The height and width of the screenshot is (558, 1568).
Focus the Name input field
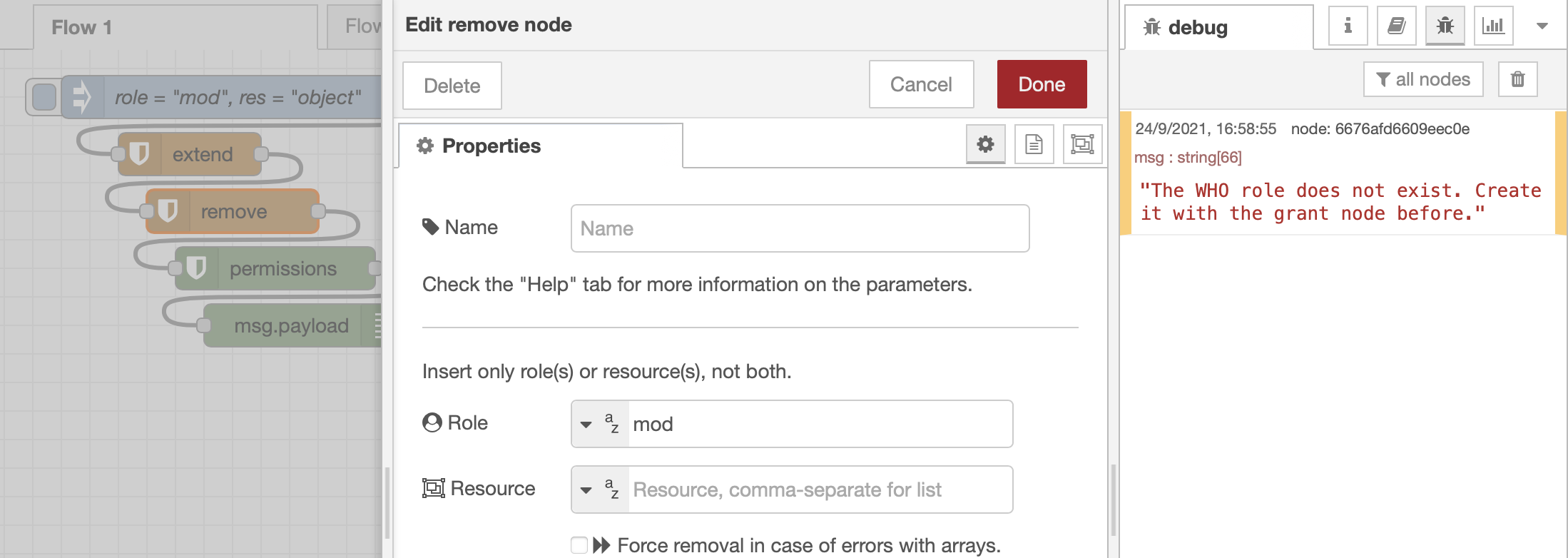point(800,228)
